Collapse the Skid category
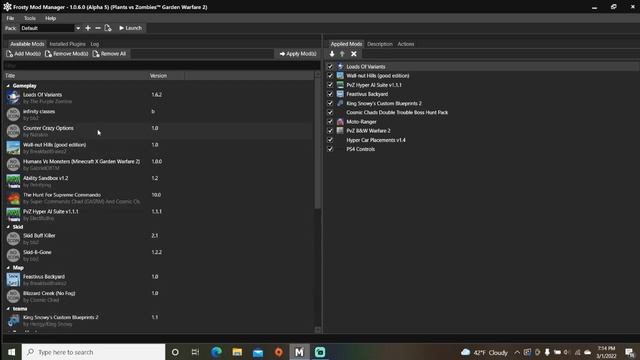This screenshot has height=360, width=640. (x=8, y=227)
